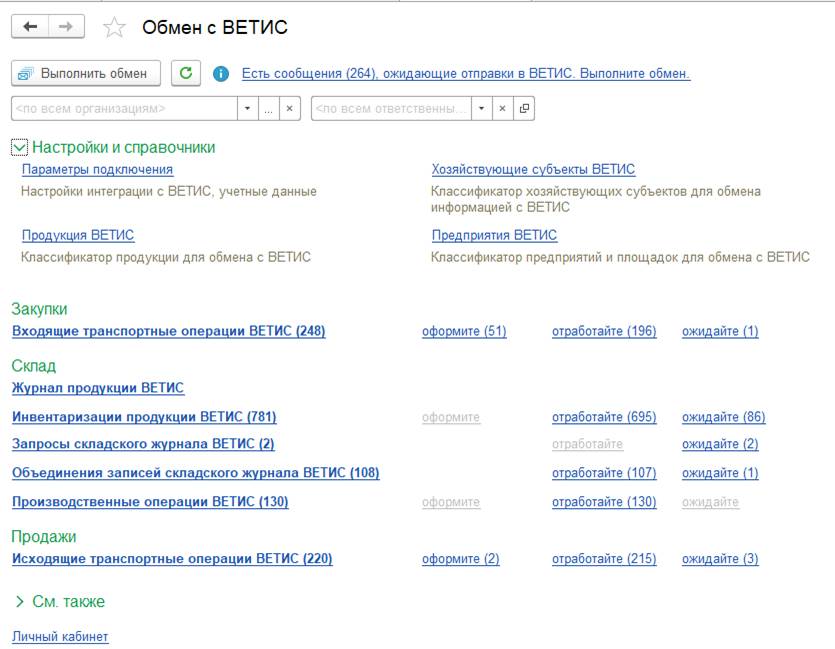Collapse the Настройки и справочники section
The height and width of the screenshot is (649, 835).
[x=19, y=147]
